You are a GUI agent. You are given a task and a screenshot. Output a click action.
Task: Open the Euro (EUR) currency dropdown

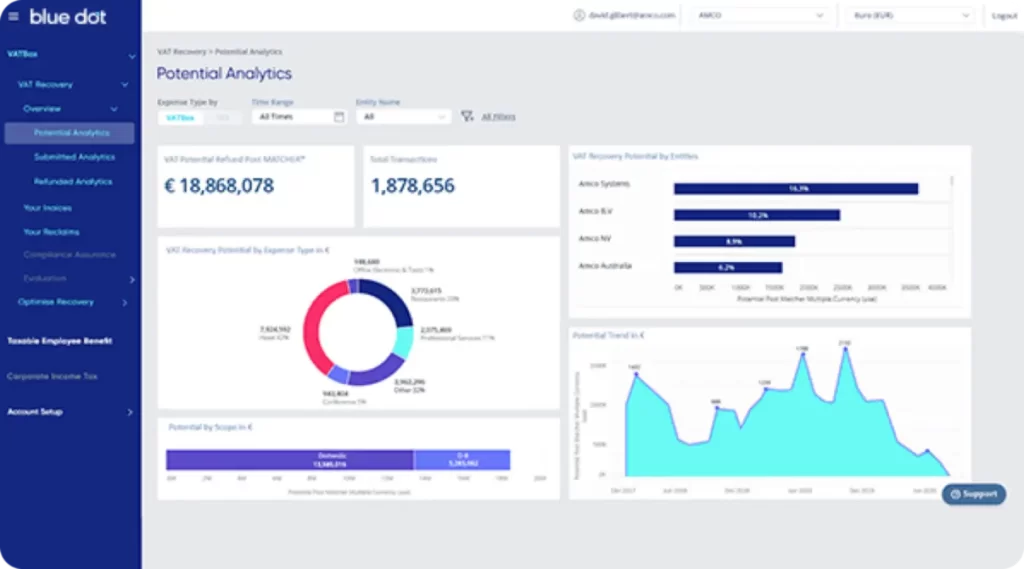point(908,15)
